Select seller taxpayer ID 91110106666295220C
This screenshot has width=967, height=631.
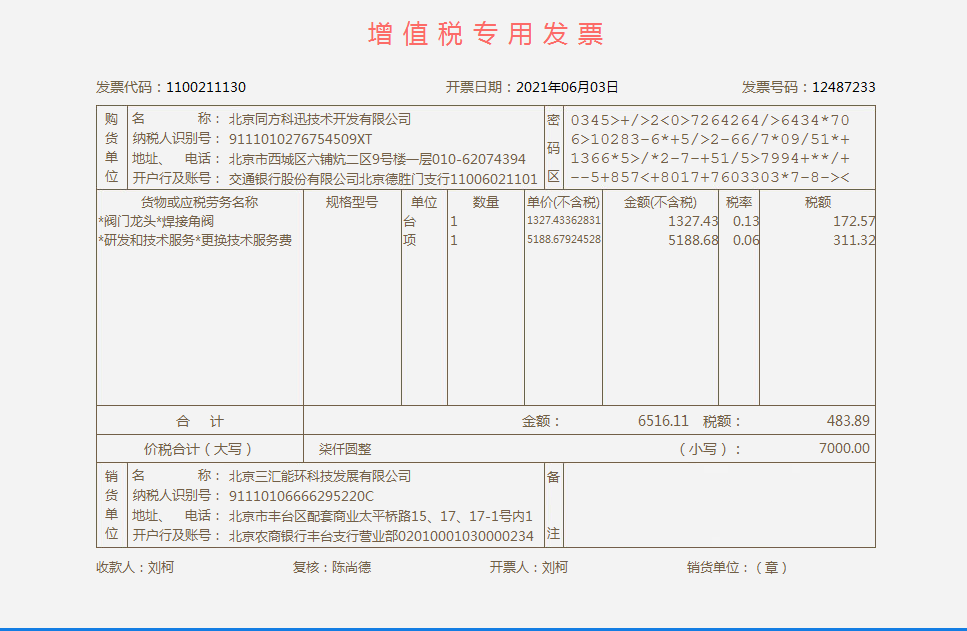[x=302, y=497]
